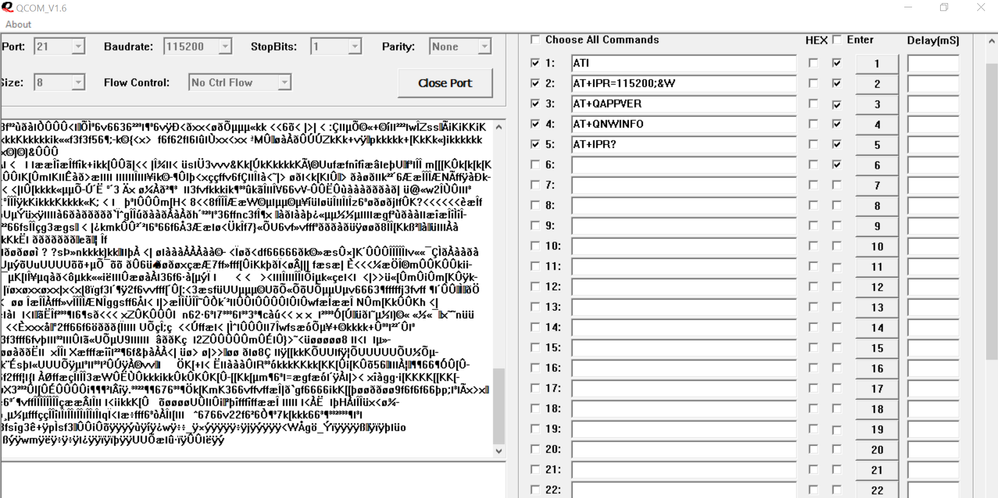Uncheck command 5 selection checkbox
This screenshot has width=998, height=498.
click(535, 145)
